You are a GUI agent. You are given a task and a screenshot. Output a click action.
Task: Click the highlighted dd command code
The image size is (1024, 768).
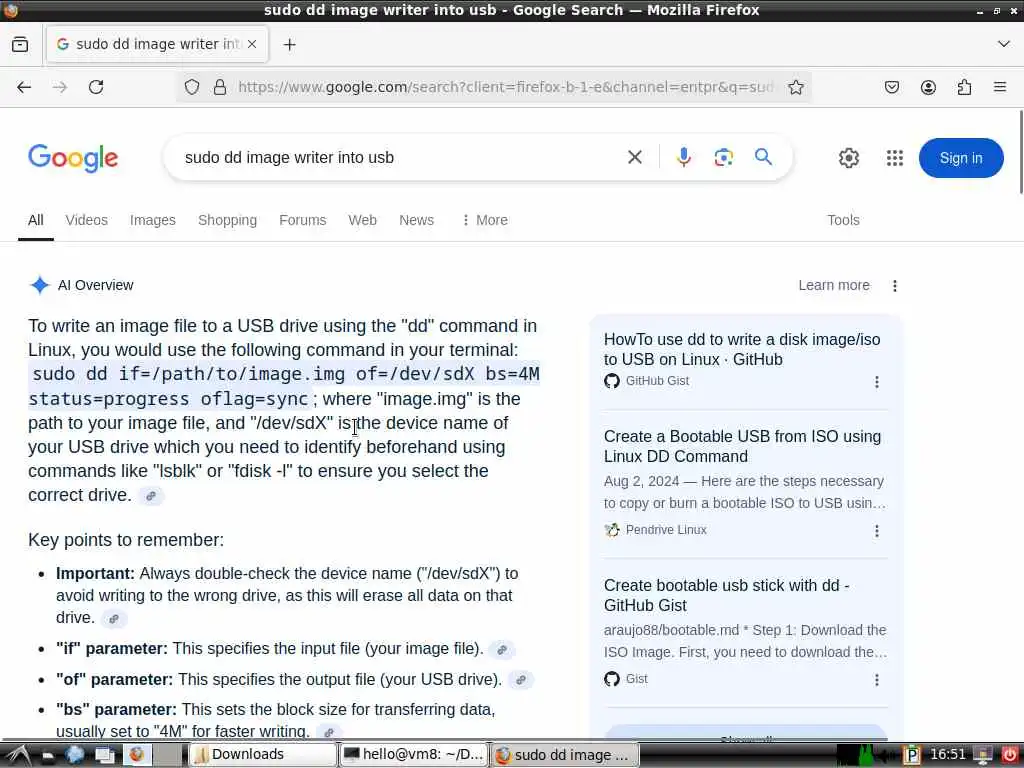click(285, 386)
